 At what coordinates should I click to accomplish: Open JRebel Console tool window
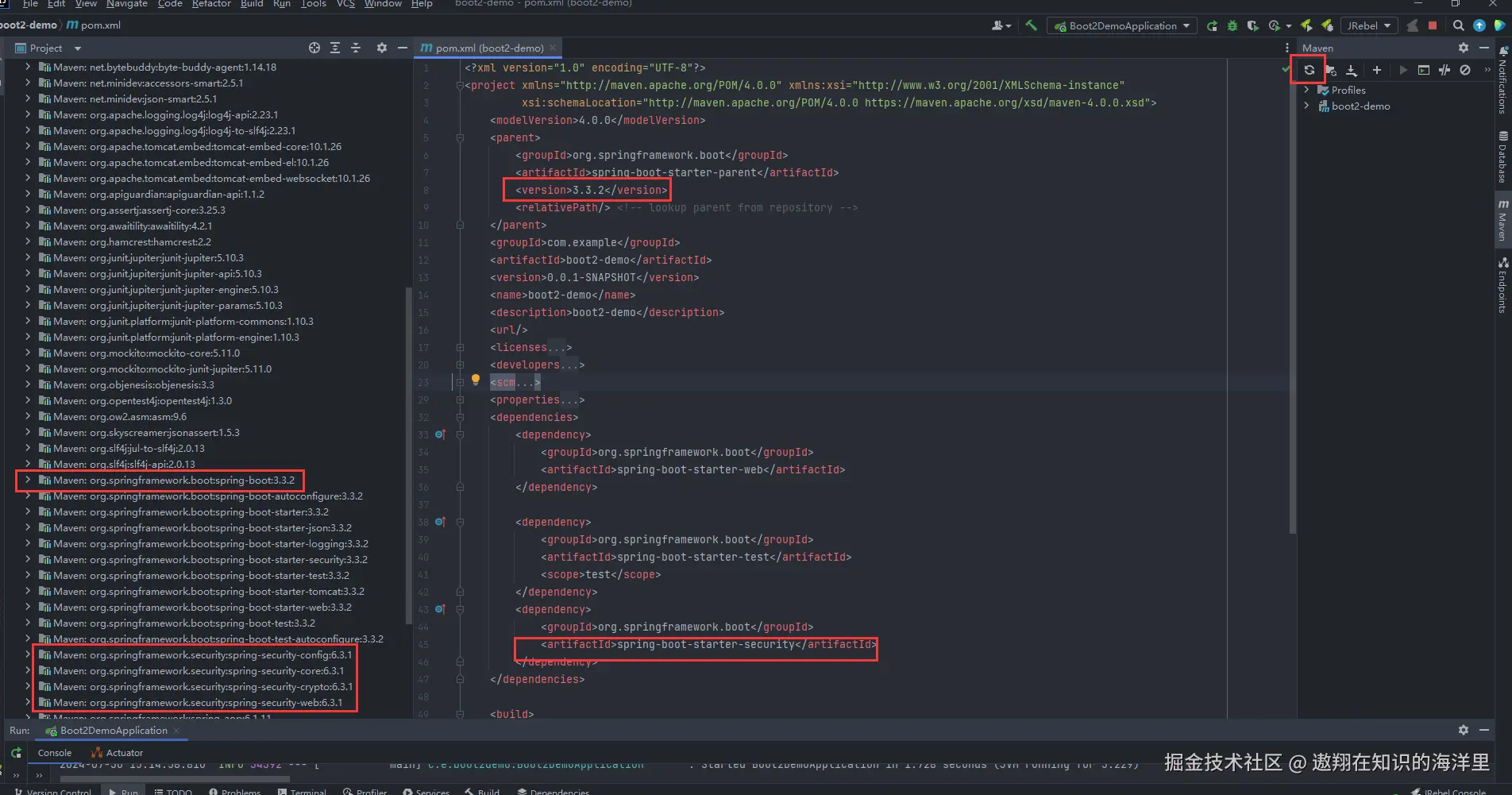(x=1448, y=791)
